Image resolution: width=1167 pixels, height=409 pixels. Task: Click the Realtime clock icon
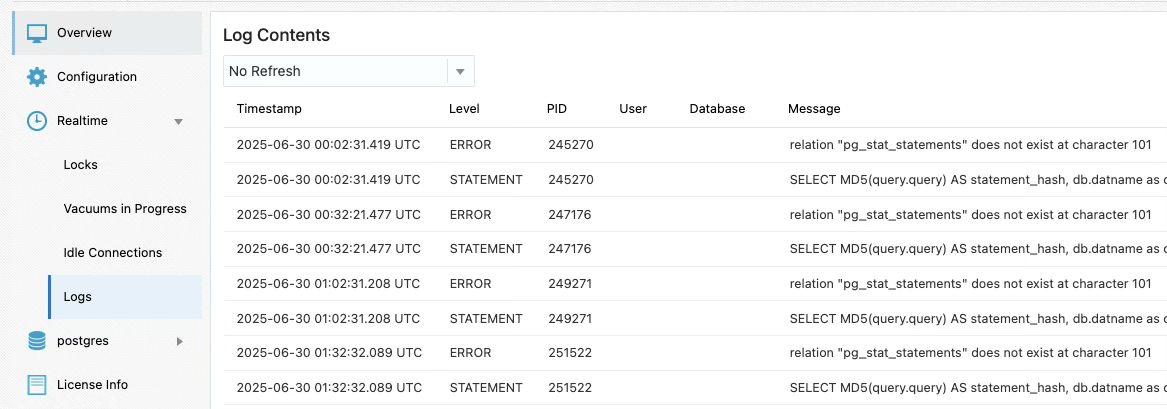[x=37, y=121]
